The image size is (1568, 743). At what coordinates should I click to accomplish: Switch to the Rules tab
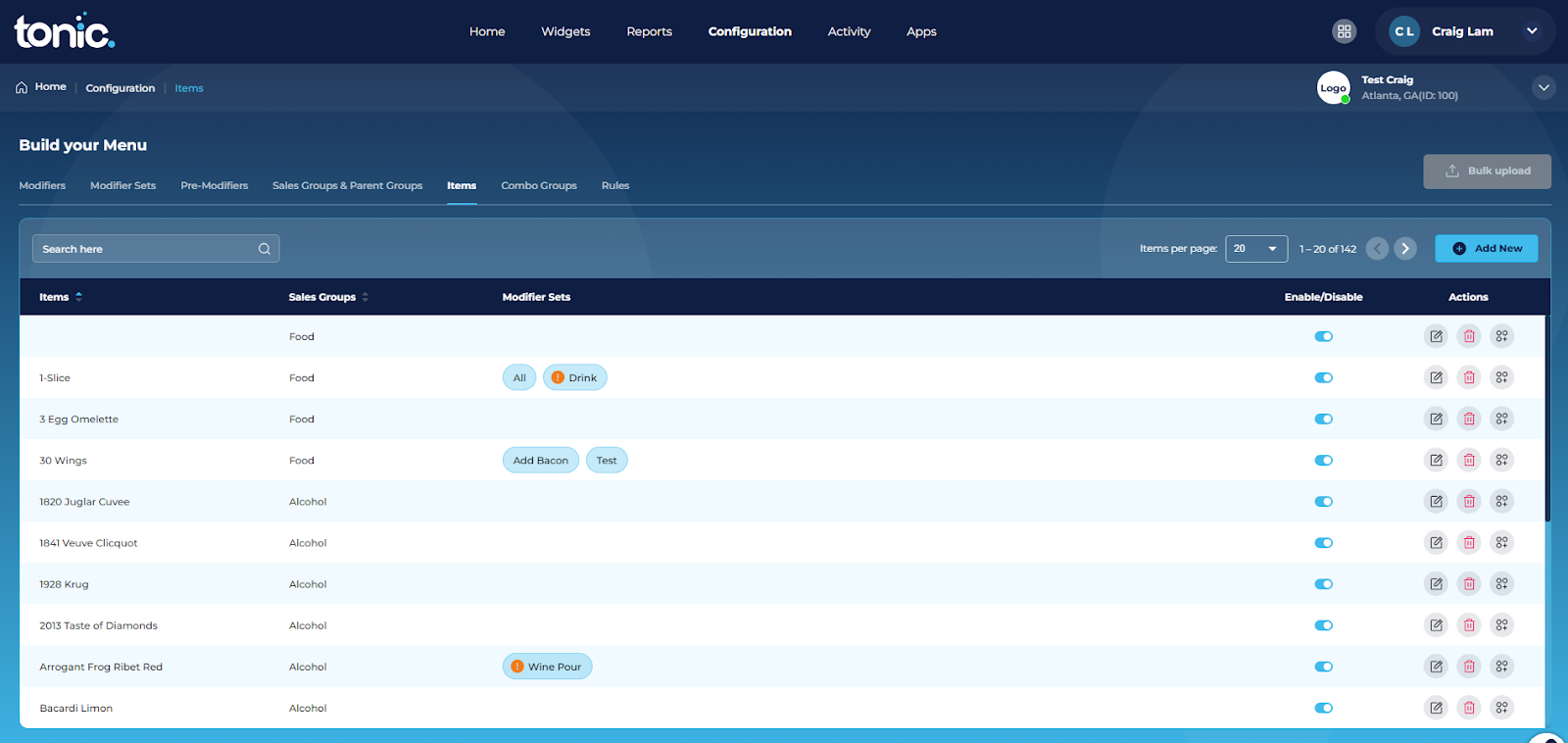615,185
